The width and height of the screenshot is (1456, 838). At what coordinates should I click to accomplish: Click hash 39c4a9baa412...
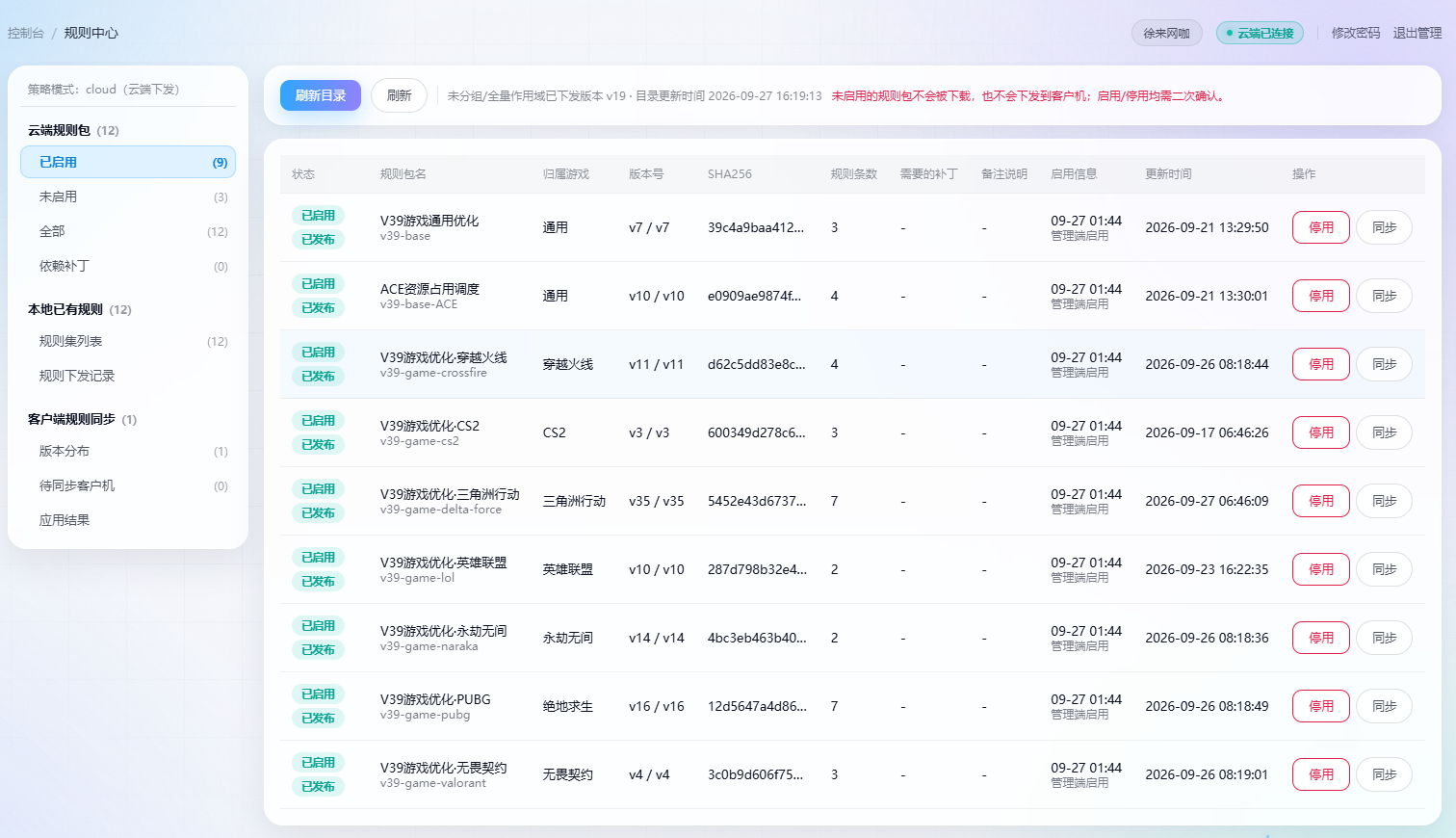tap(756, 227)
